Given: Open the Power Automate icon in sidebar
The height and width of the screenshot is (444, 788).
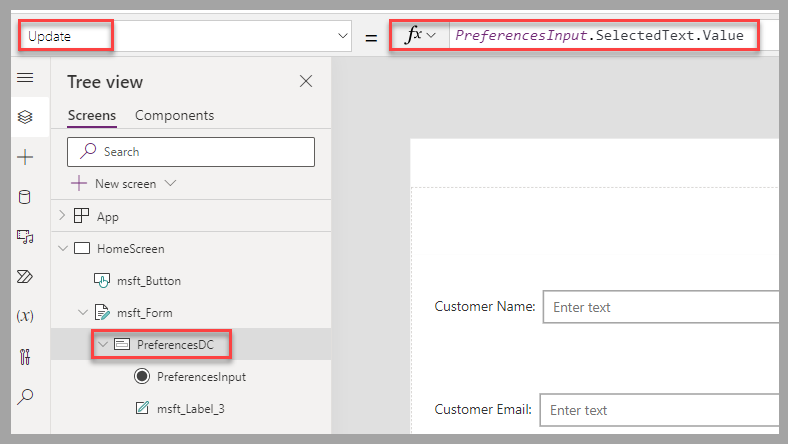Looking at the screenshot, I should (25, 277).
